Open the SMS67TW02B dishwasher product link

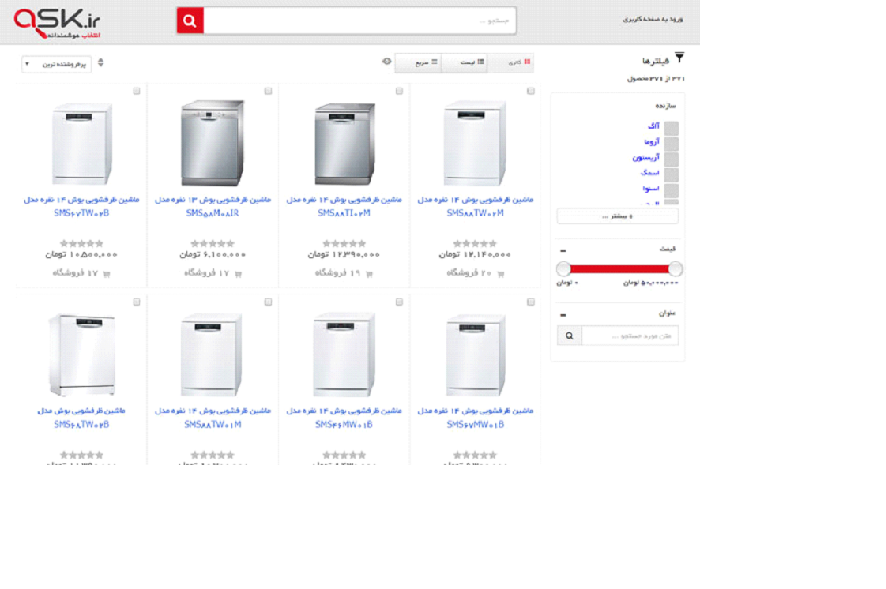(x=81, y=206)
